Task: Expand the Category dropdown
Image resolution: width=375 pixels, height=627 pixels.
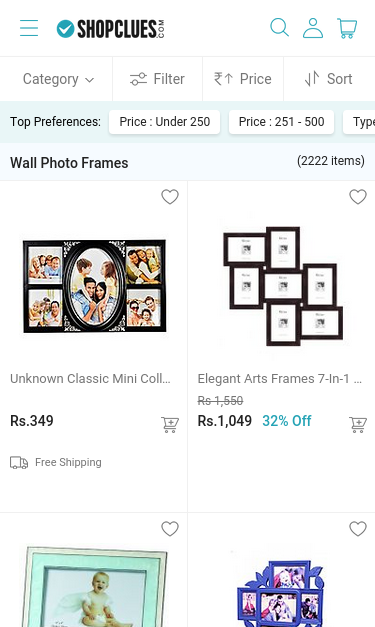Action: tap(58, 79)
